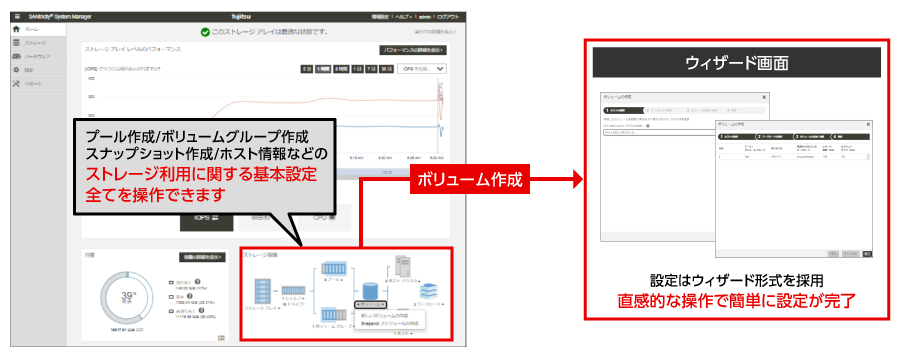900x360 pixels.
Task: Open Settings via the sidebar gear icon
Action: (x=17, y=70)
